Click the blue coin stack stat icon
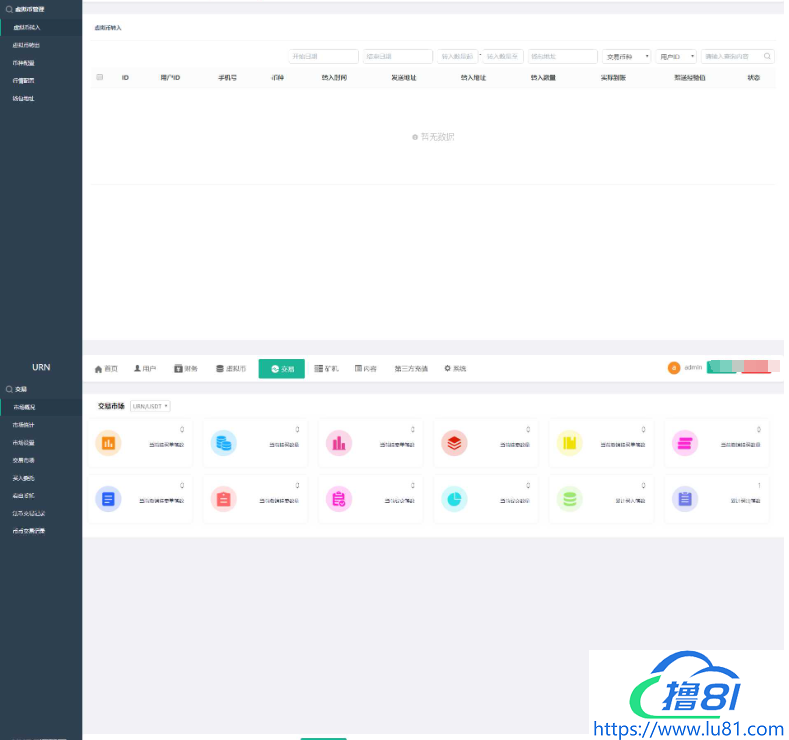The image size is (789, 740). (x=223, y=442)
